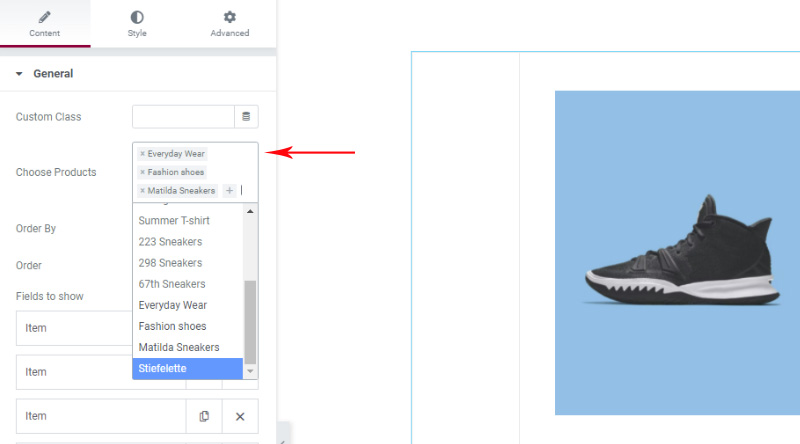Choose Matilda Sneakers in the dropdown options

(188, 347)
